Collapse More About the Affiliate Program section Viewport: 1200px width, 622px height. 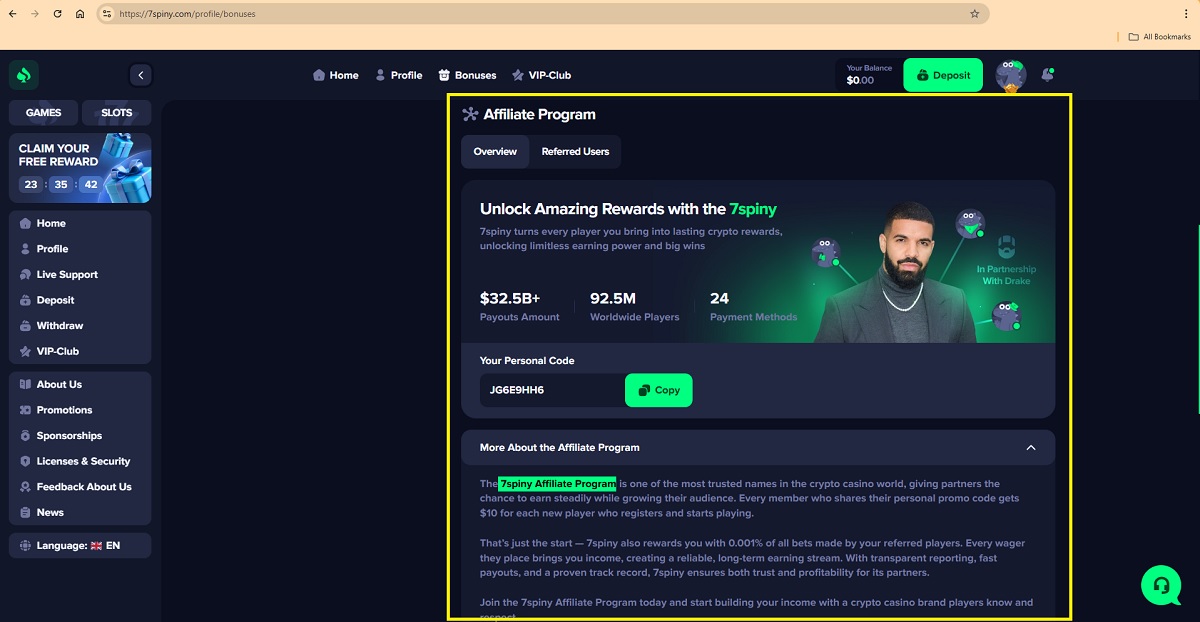(x=1031, y=448)
